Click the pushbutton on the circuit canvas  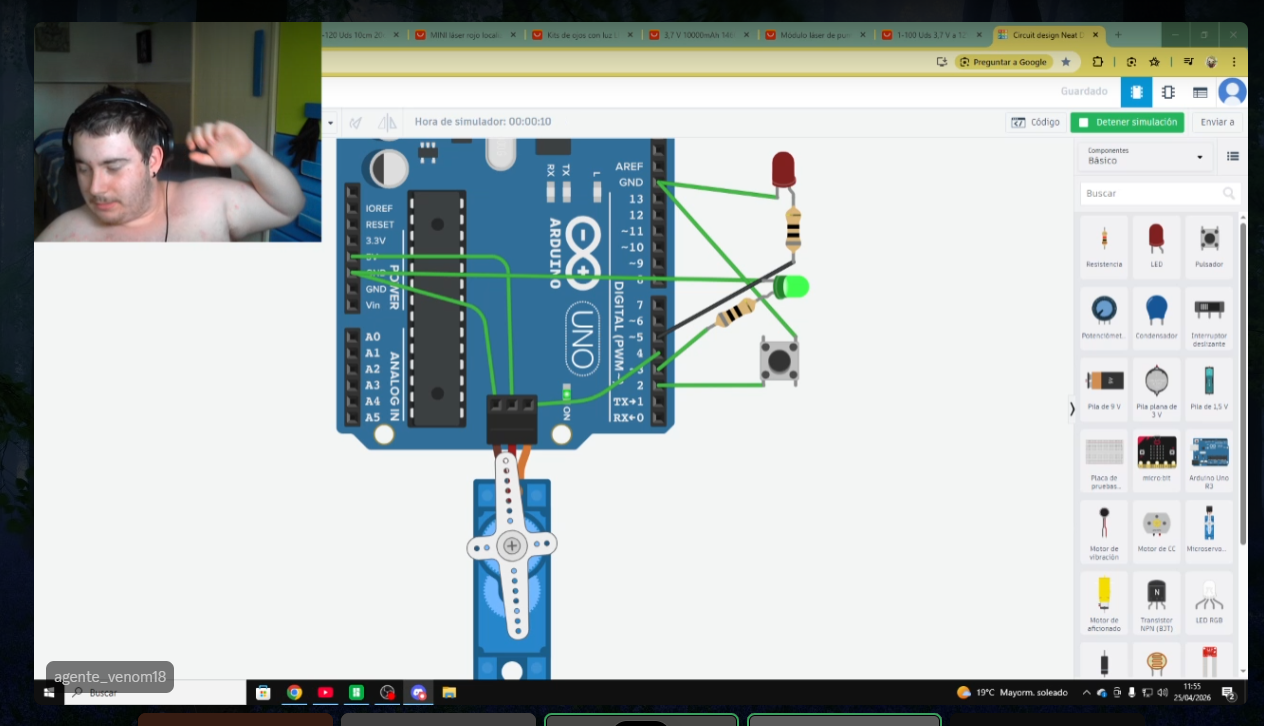point(779,360)
